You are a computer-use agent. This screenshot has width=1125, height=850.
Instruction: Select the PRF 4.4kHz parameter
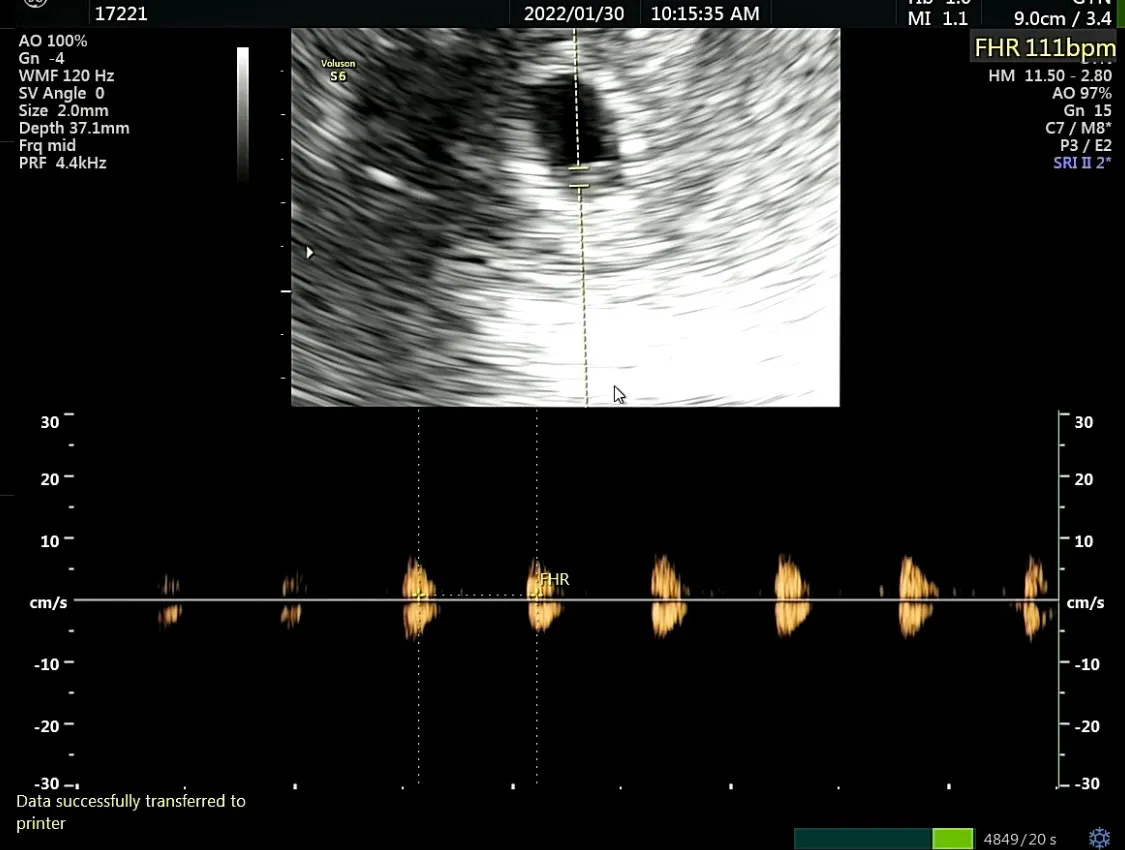(x=62, y=163)
